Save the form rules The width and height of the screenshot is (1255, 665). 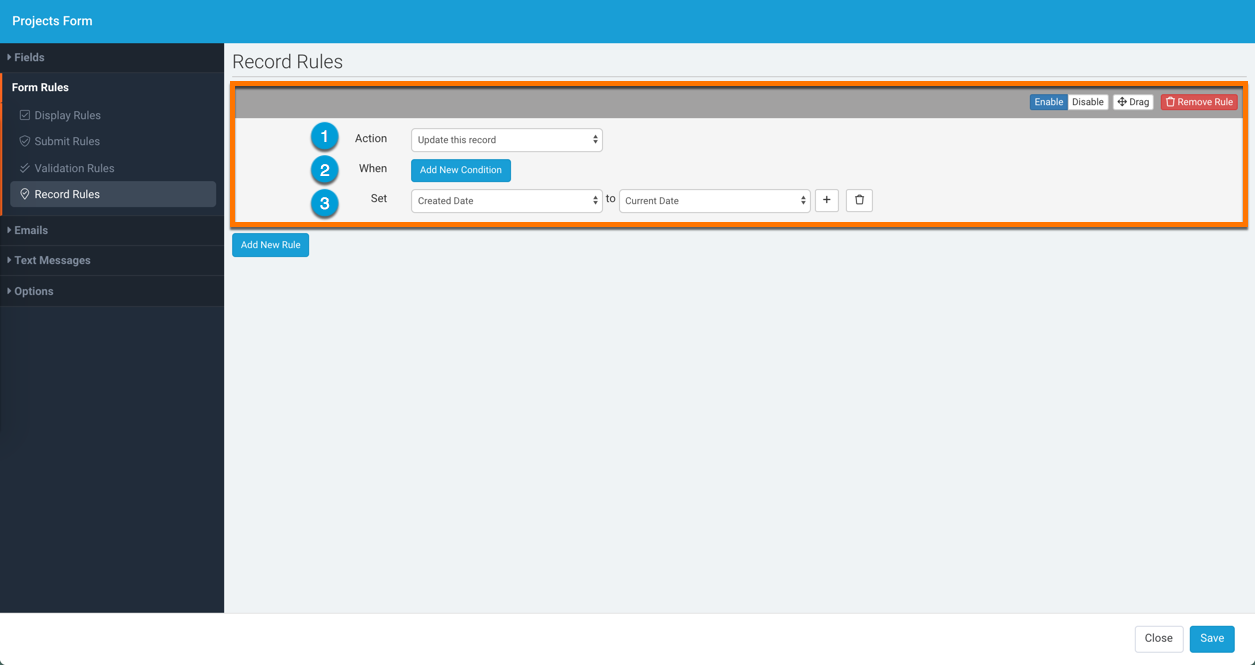(1212, 638)
